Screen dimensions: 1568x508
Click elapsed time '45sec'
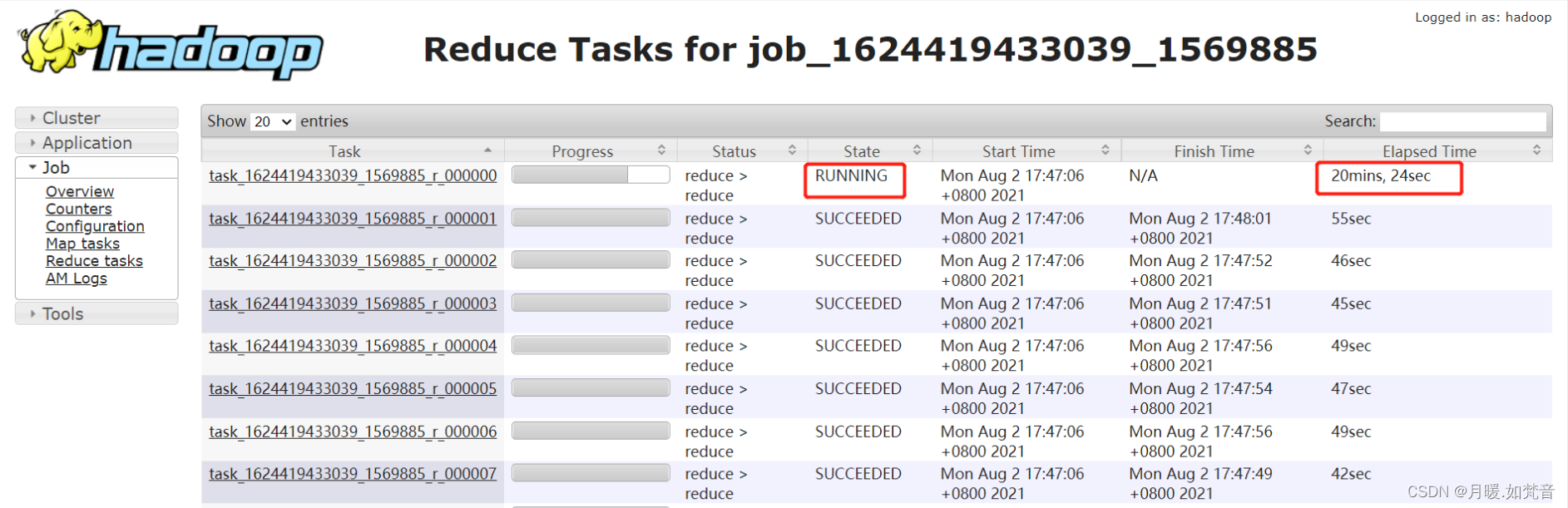[x=1351, y=304]
